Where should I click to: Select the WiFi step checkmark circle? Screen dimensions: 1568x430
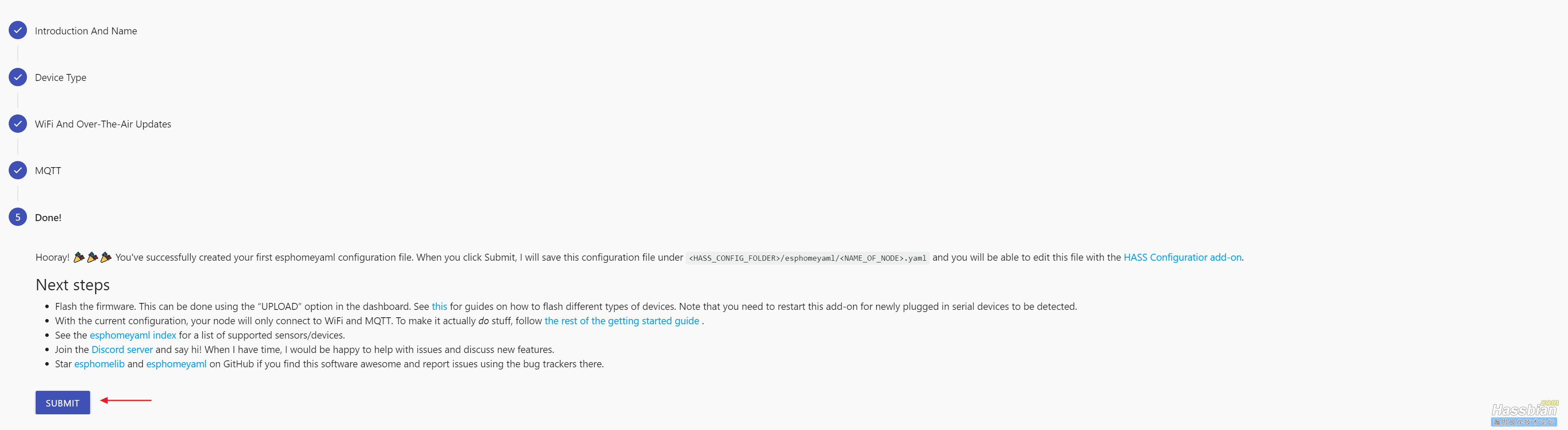pyautogui.click(x=18, y=124)
